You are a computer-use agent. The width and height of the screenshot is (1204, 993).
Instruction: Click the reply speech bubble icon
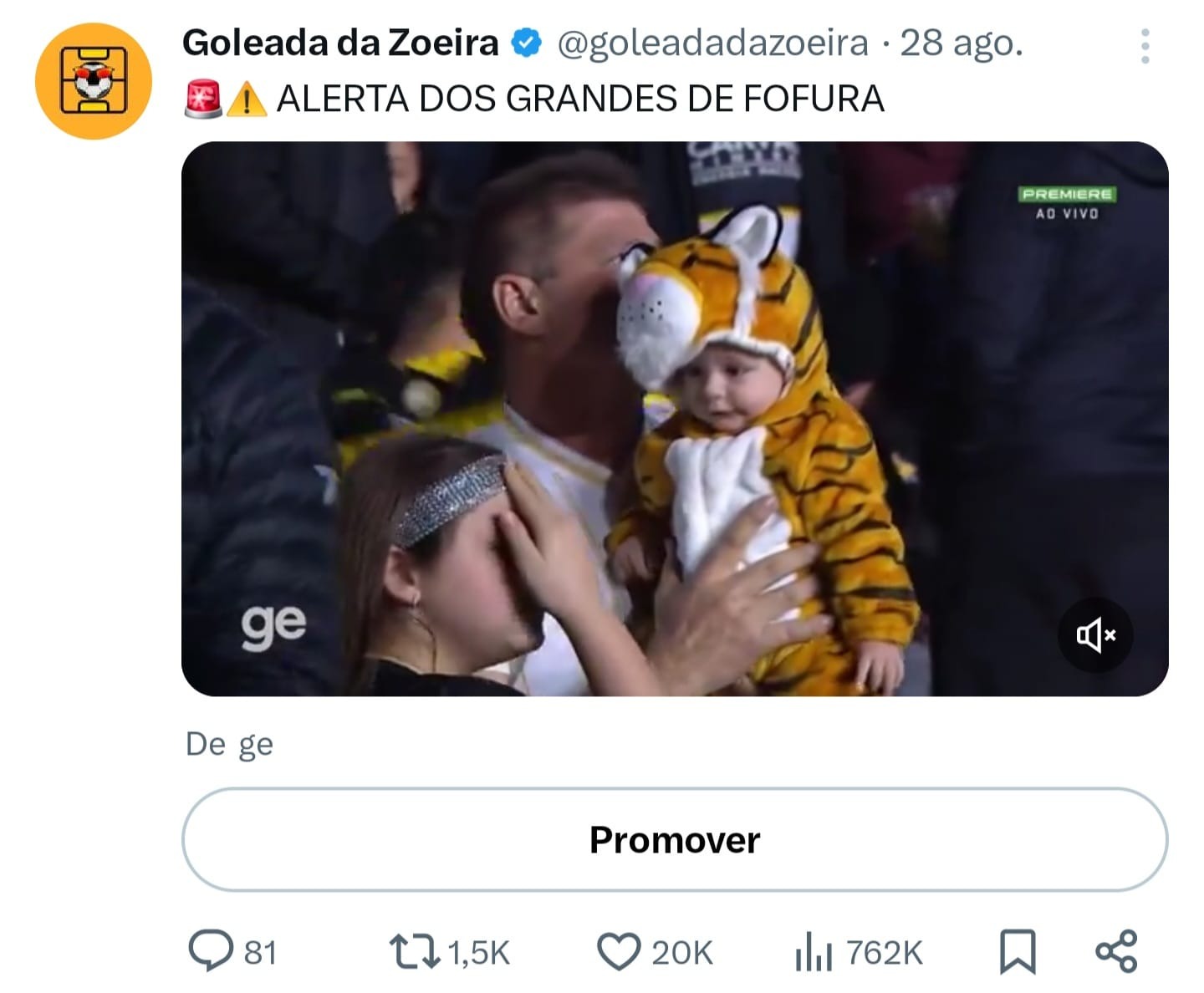click(210, 952)
